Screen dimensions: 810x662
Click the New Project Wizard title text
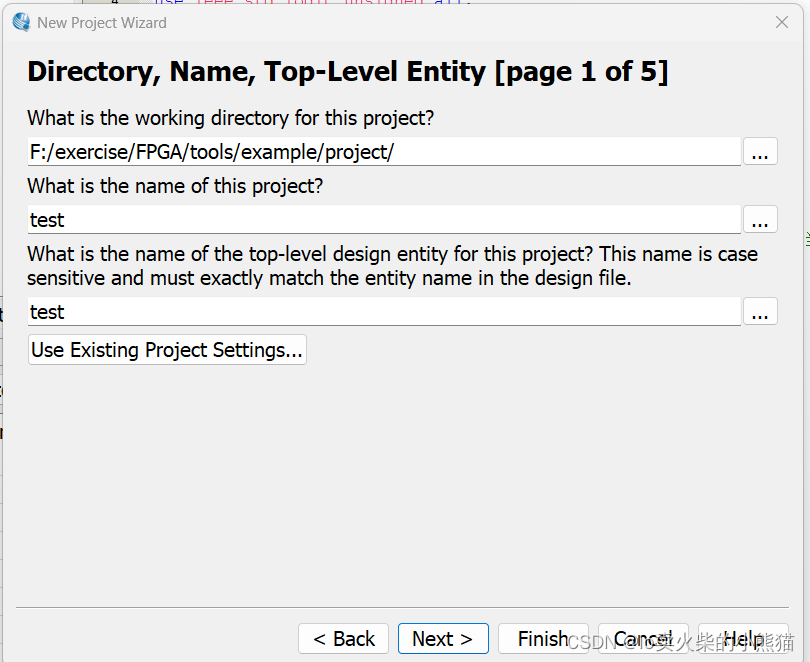click(102, 22)
